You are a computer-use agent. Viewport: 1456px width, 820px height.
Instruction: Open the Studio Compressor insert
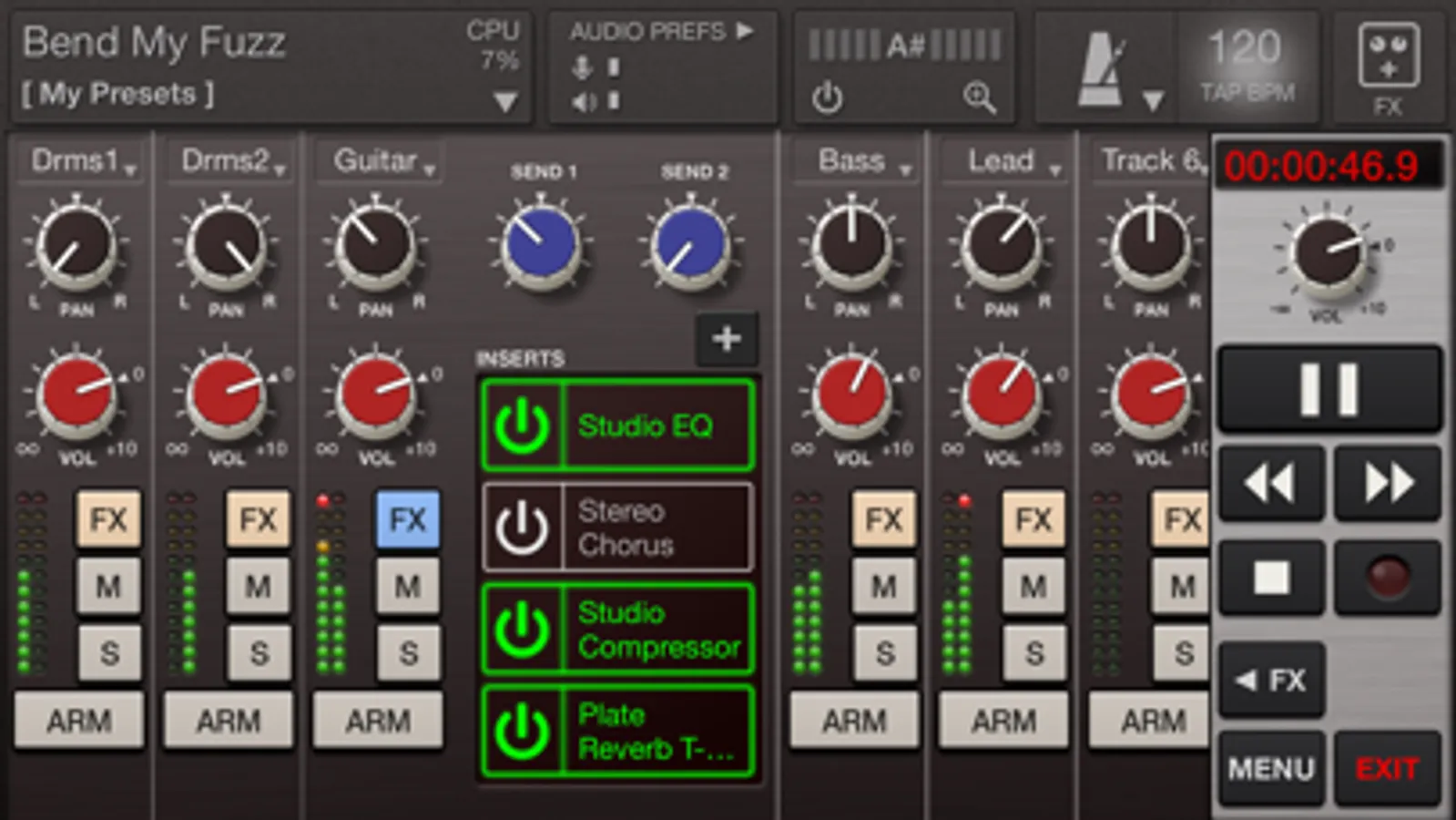point(657,630)
